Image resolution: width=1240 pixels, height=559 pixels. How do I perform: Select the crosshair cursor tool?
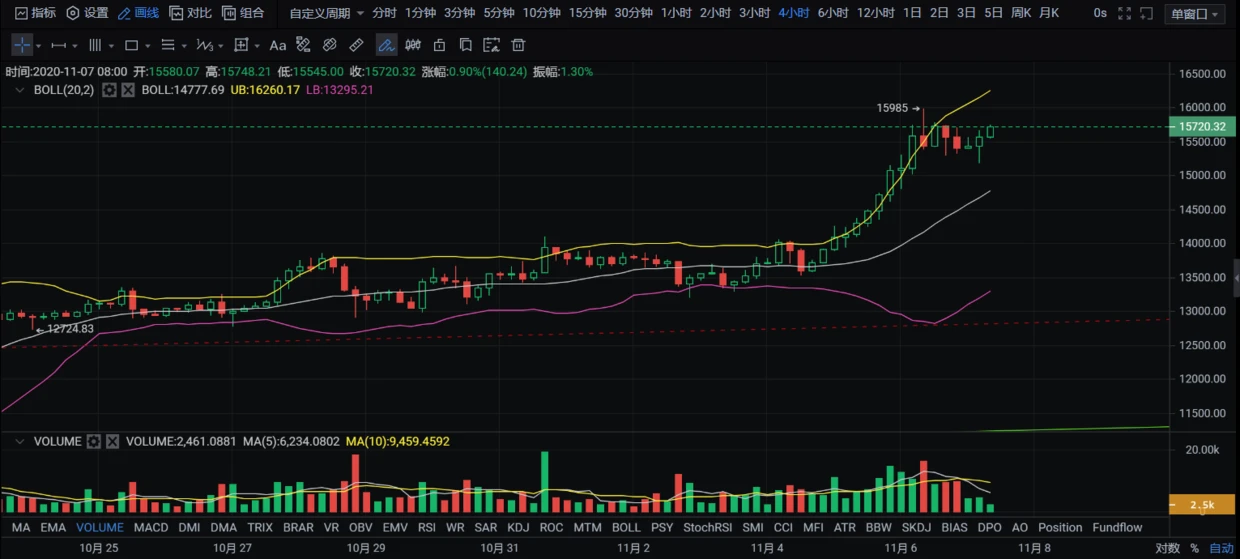(x=22, y=45)
